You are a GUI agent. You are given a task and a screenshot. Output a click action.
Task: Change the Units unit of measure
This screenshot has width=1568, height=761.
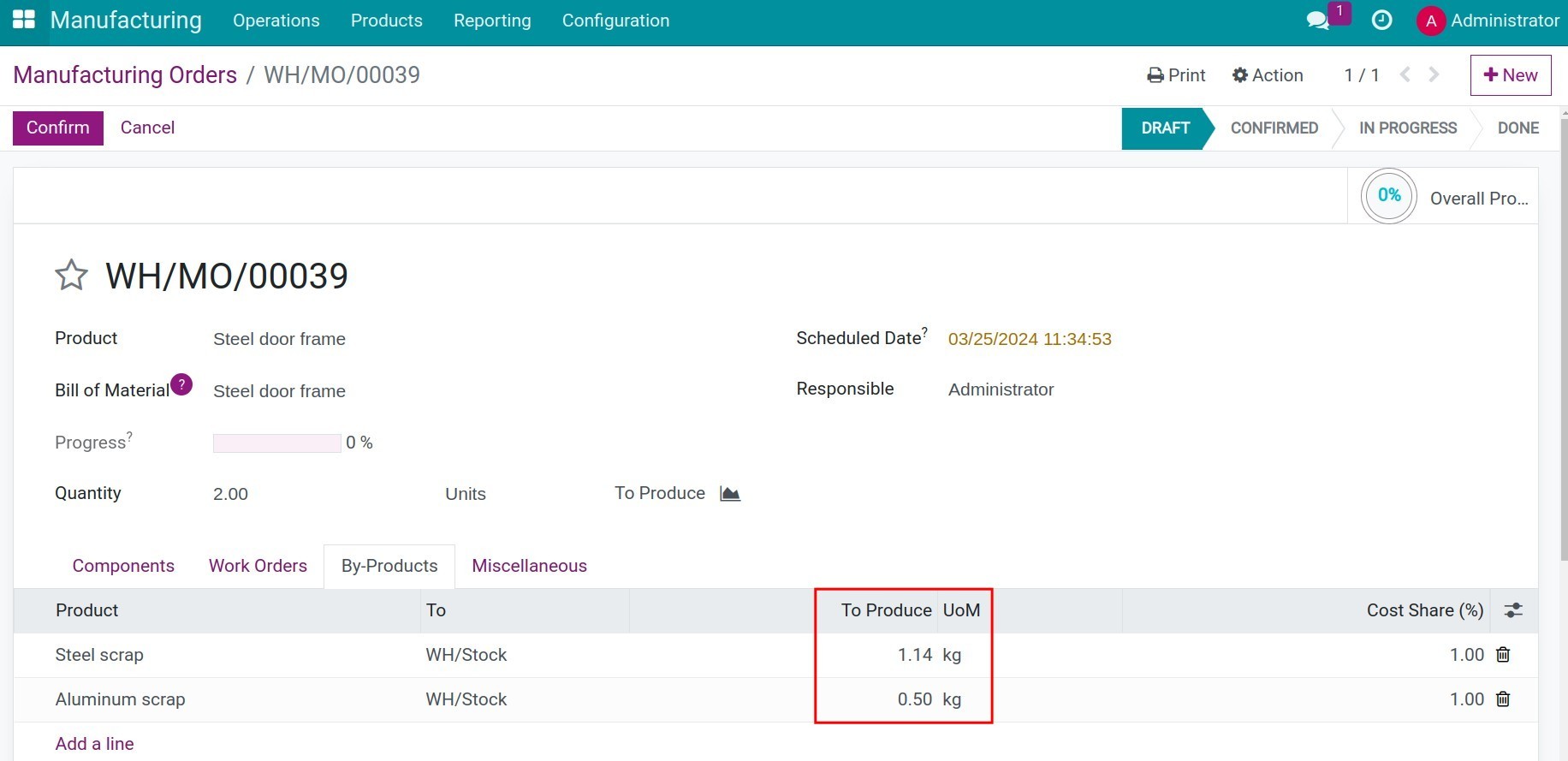466,494
